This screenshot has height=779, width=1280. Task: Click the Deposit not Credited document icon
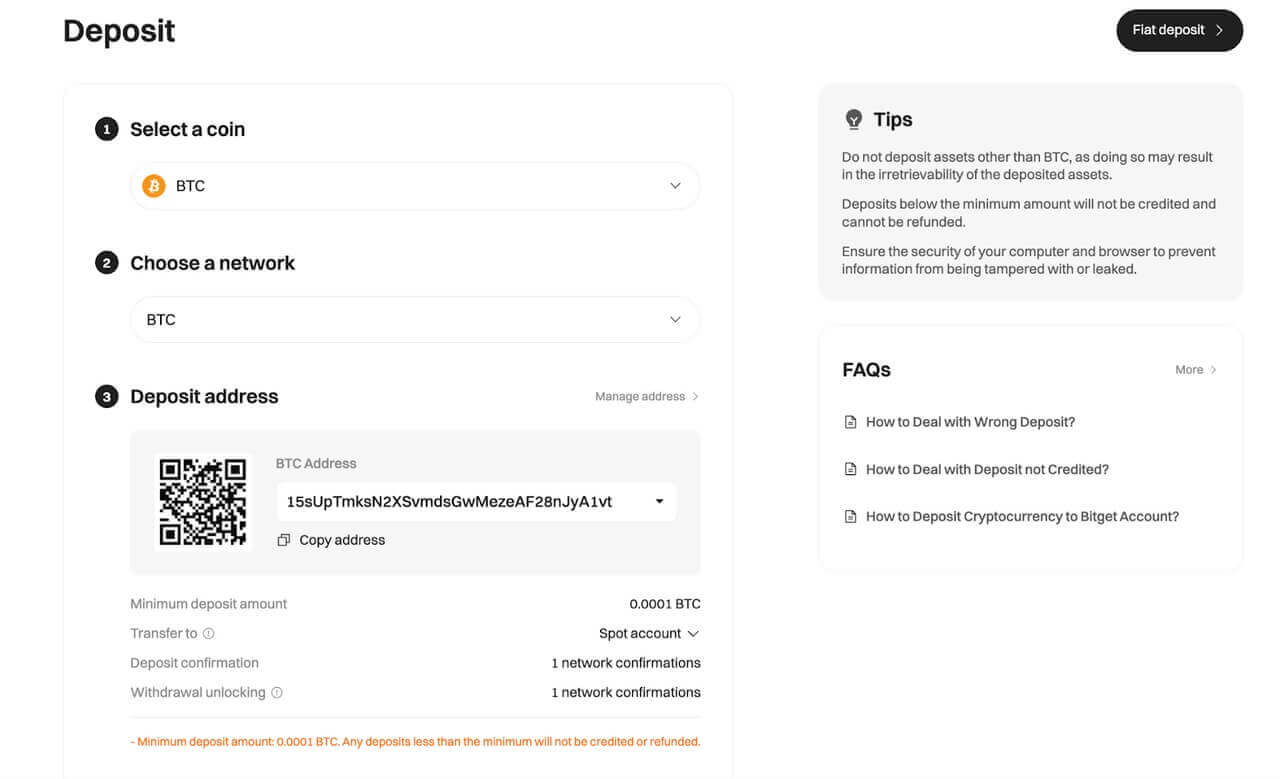click(x=851, y=469)
